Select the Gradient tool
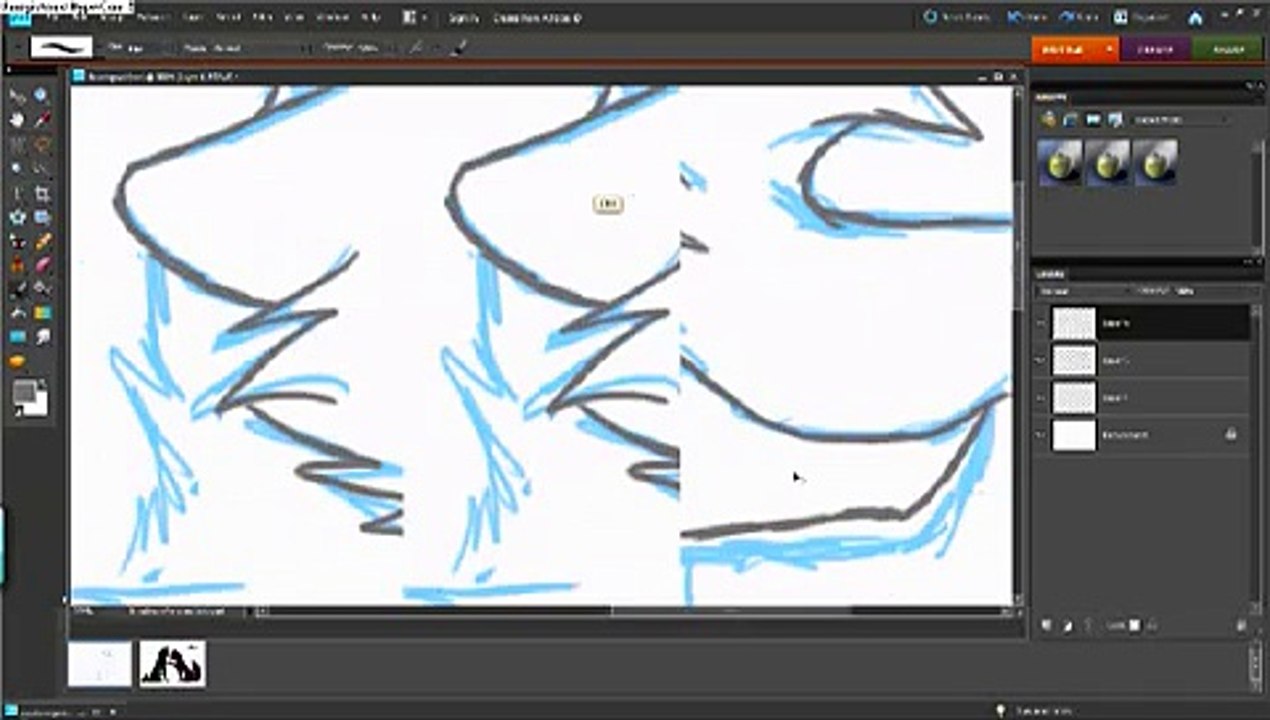 click(41, 315)
